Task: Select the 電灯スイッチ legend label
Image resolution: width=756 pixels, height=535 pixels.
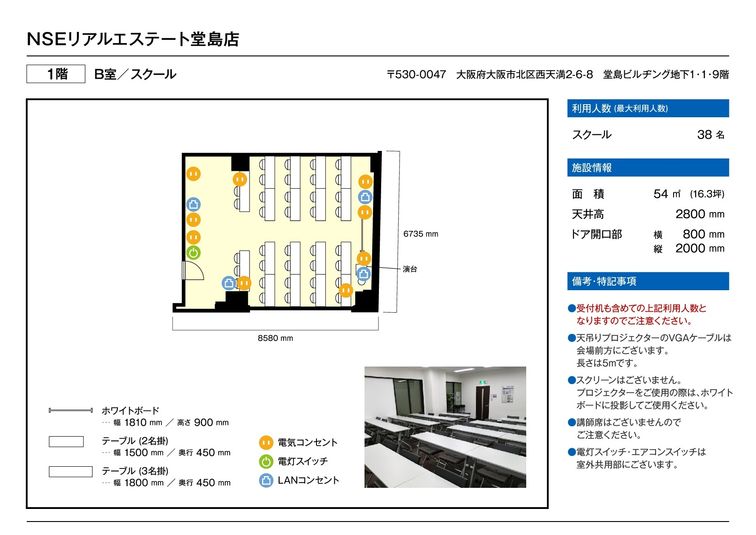Action: click(x=303, y=461)
